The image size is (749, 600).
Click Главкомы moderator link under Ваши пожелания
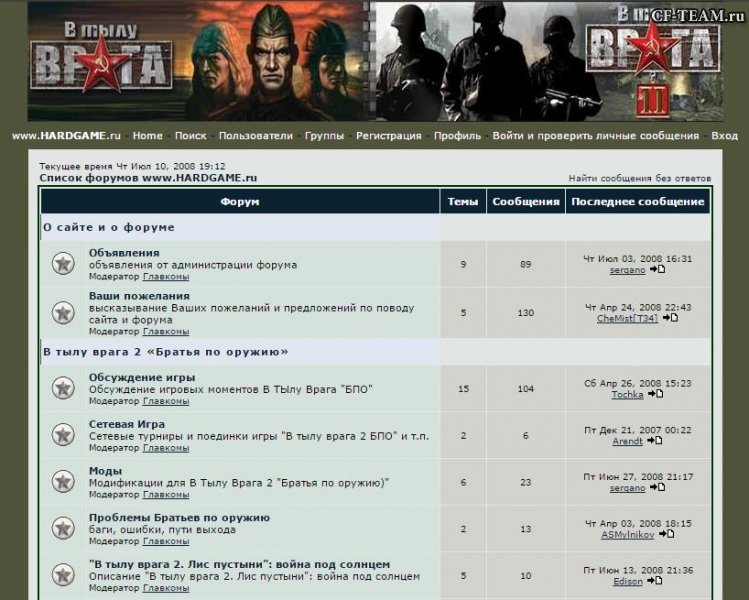point(166,332)
